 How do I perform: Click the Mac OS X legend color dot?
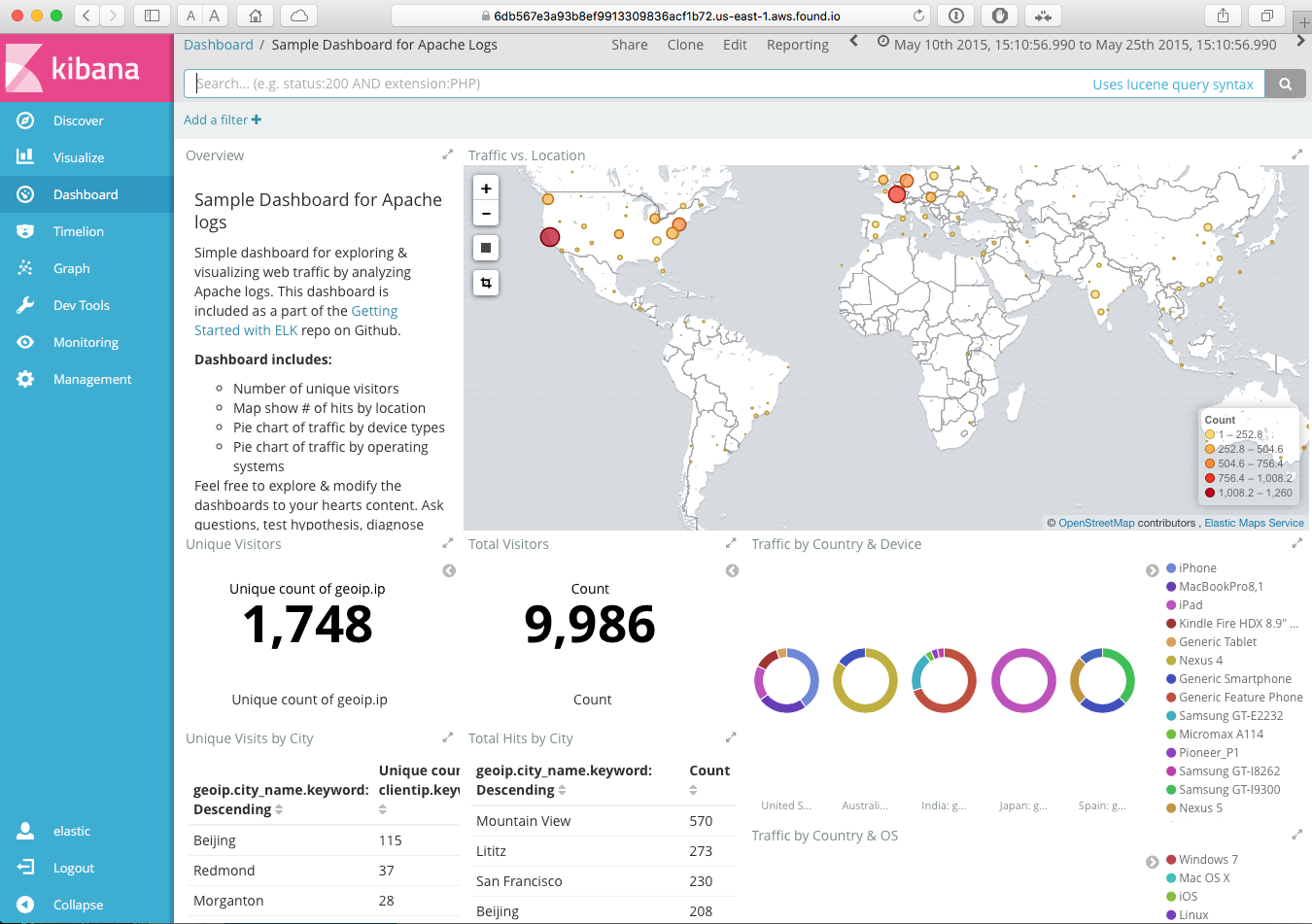coord(1171,878)
